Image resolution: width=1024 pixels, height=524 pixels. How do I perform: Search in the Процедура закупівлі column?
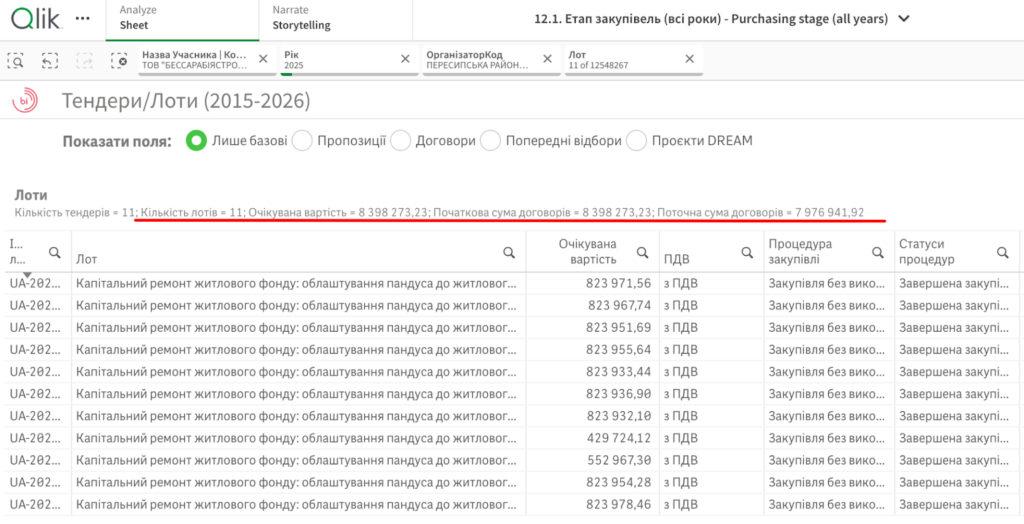[881, 252]
